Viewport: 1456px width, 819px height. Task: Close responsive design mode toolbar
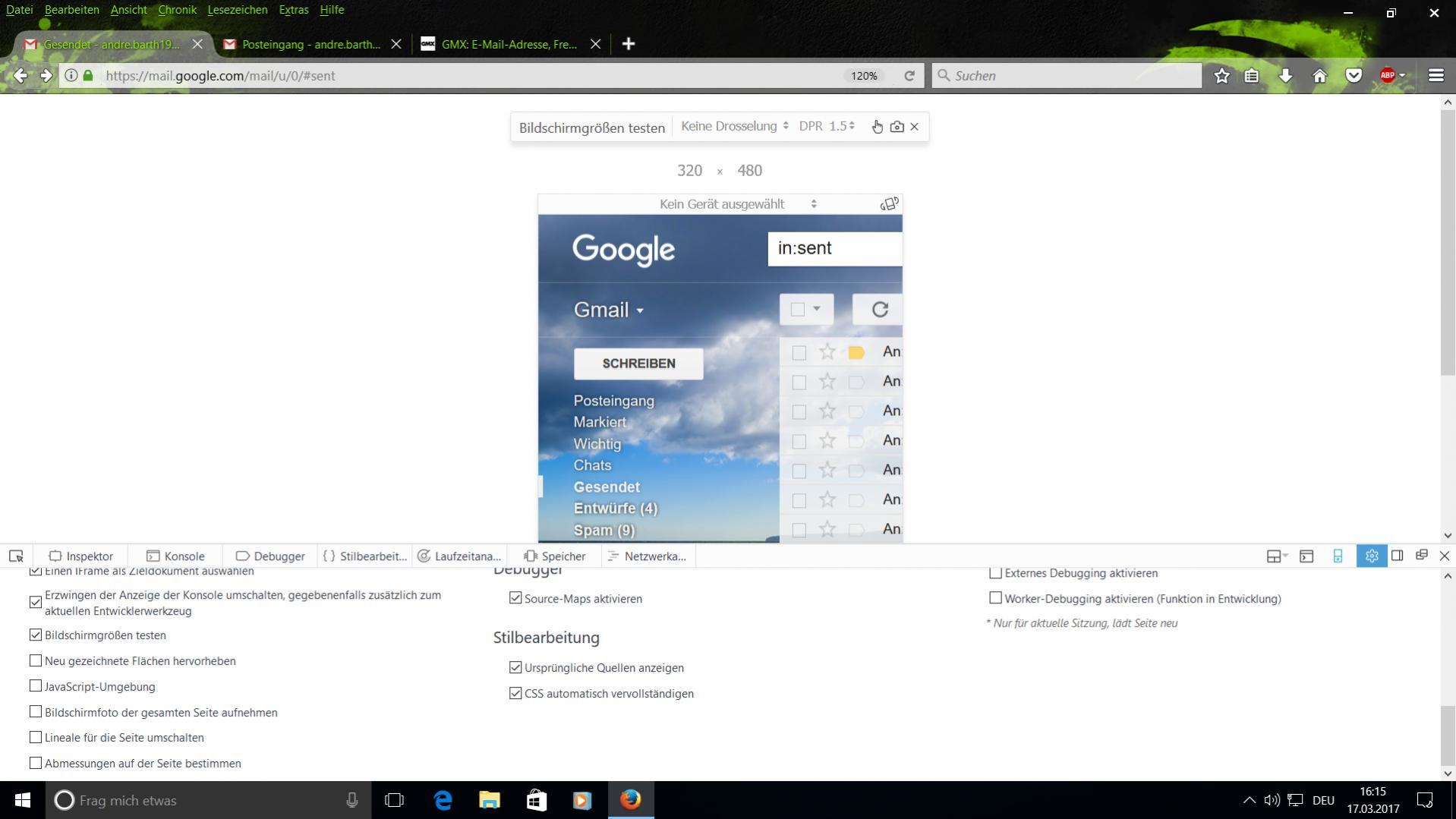coord(914,127)
